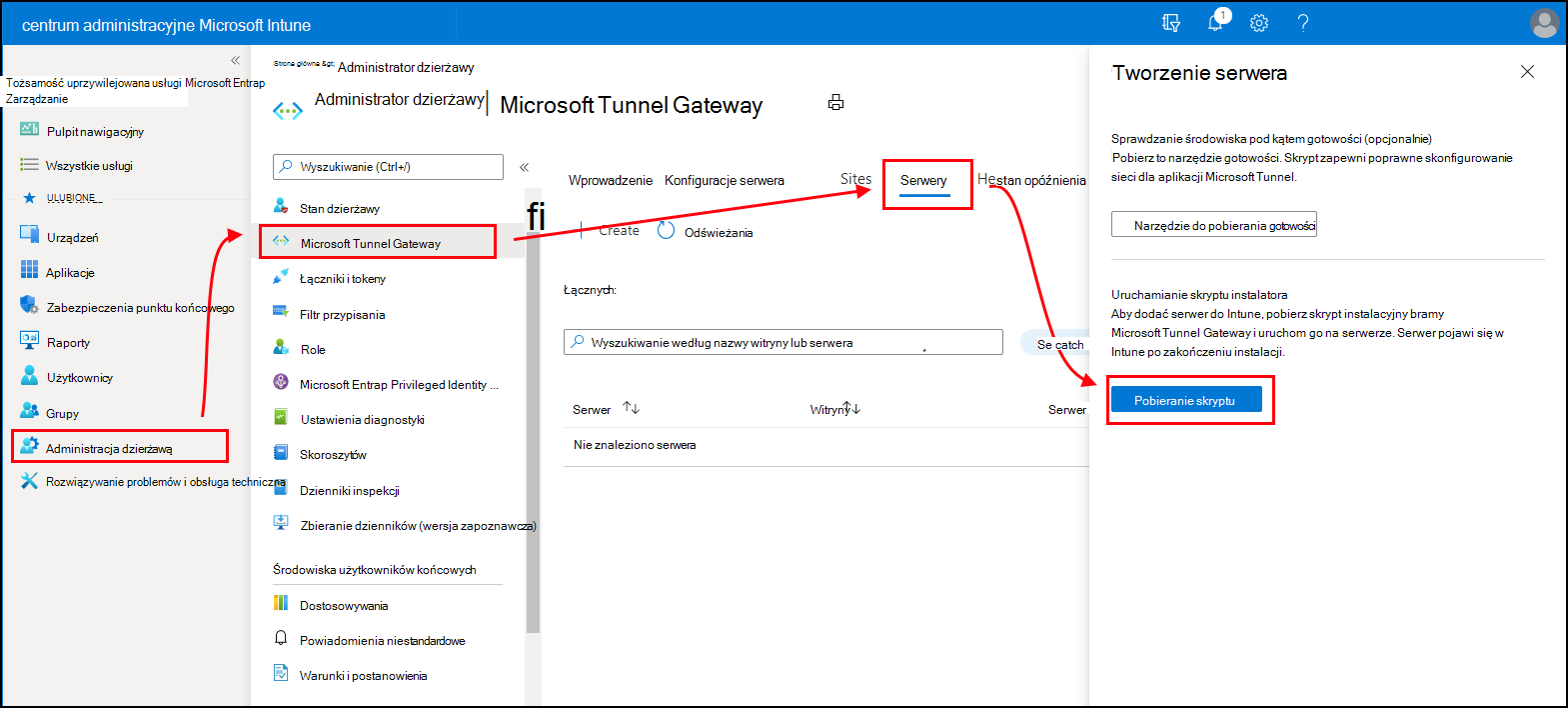The height and width of the screenshot is (708, 1568).
Task: Click the Grupy group icon
Action: tap(29, 411)
